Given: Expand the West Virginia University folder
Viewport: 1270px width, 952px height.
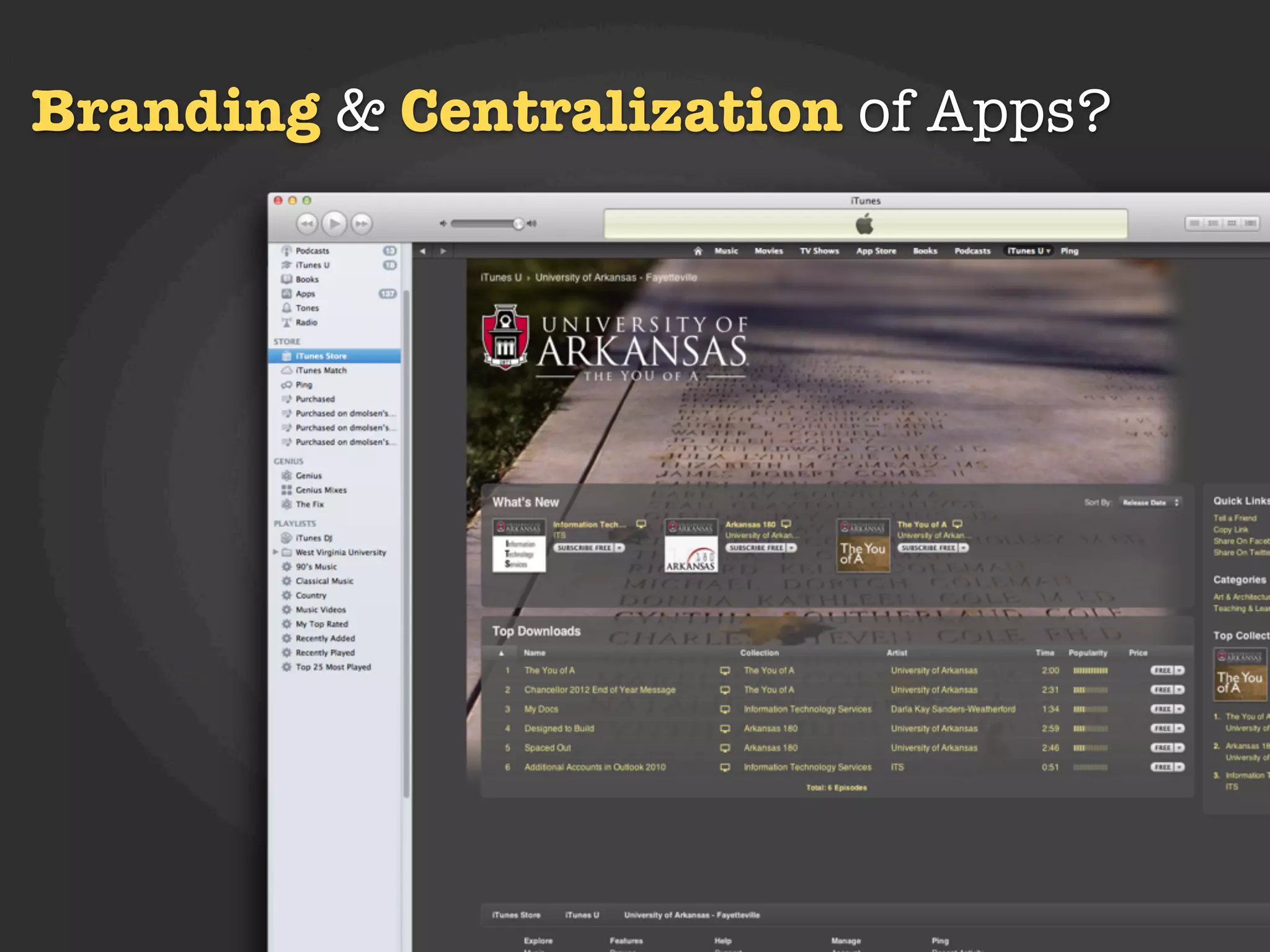Looking at the screenshot, I should click(275, 552).
